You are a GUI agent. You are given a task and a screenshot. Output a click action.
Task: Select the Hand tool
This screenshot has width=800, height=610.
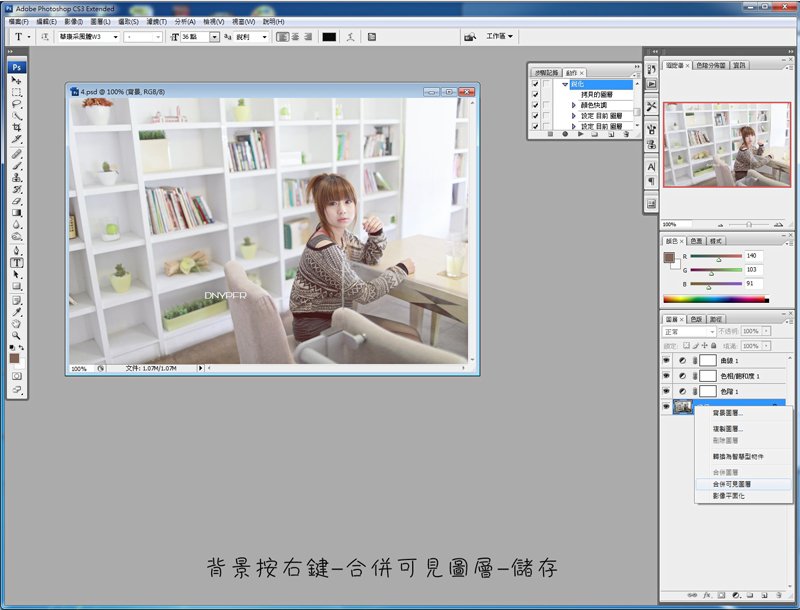click(x=16, y=324)
